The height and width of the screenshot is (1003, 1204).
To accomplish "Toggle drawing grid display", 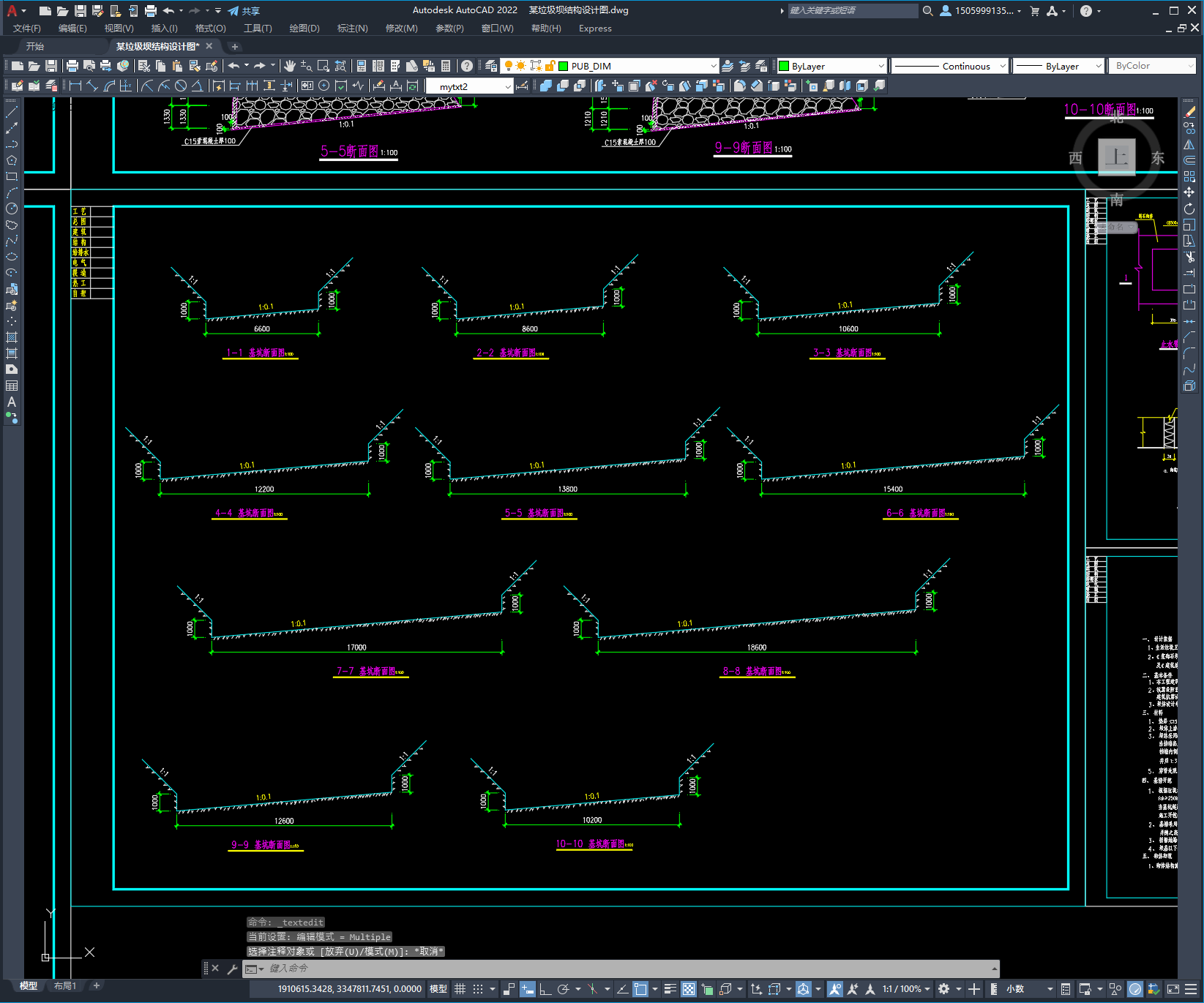I will [460, 989].
